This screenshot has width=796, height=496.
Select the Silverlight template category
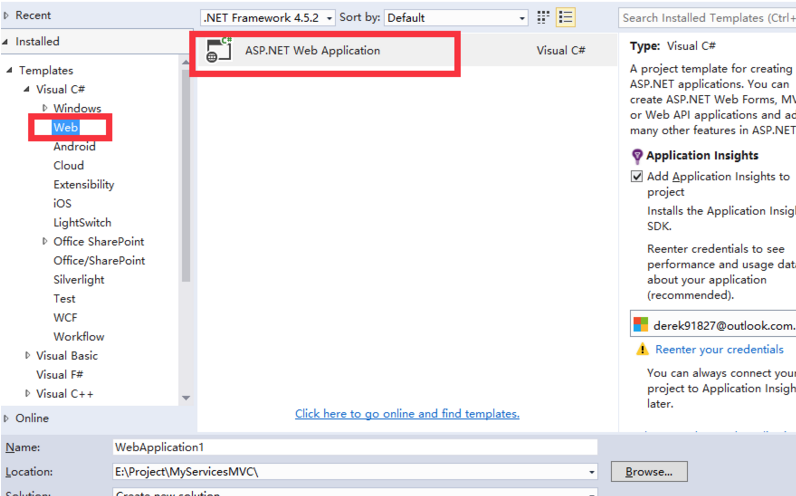[x=79, y=280]
